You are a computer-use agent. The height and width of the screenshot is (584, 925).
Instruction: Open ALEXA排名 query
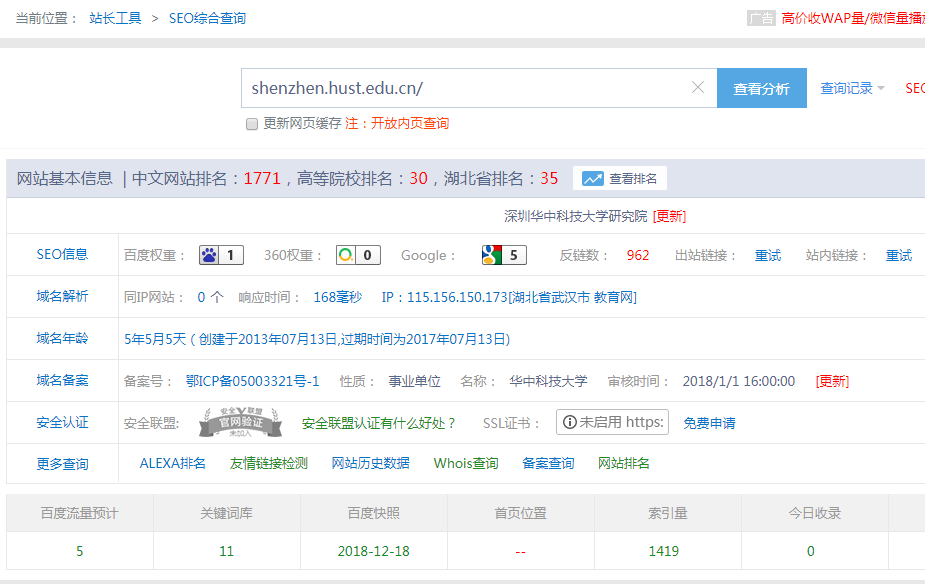coord(173,463)
